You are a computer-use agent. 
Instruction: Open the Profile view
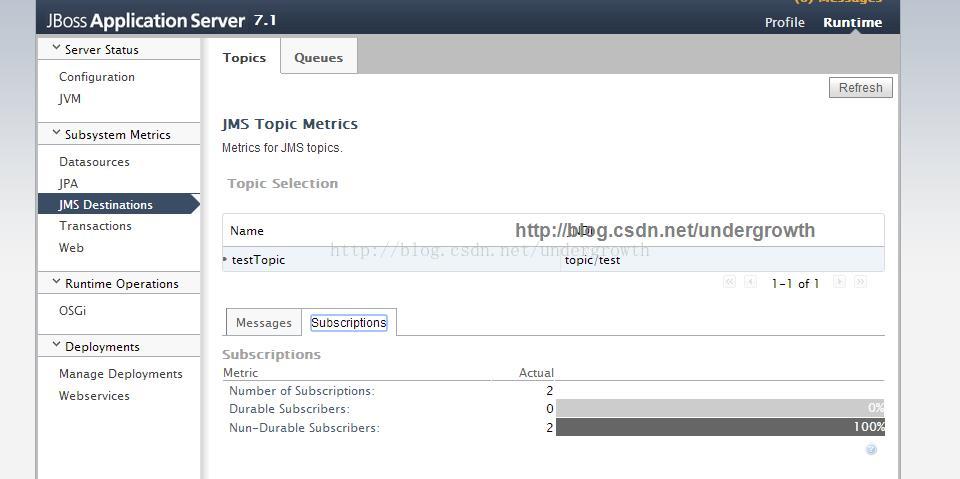pyautogui.click(x=784, y=23)
